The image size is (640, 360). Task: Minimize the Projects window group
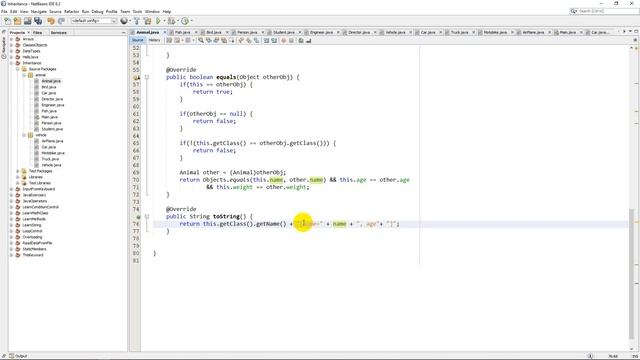(124, 33)
